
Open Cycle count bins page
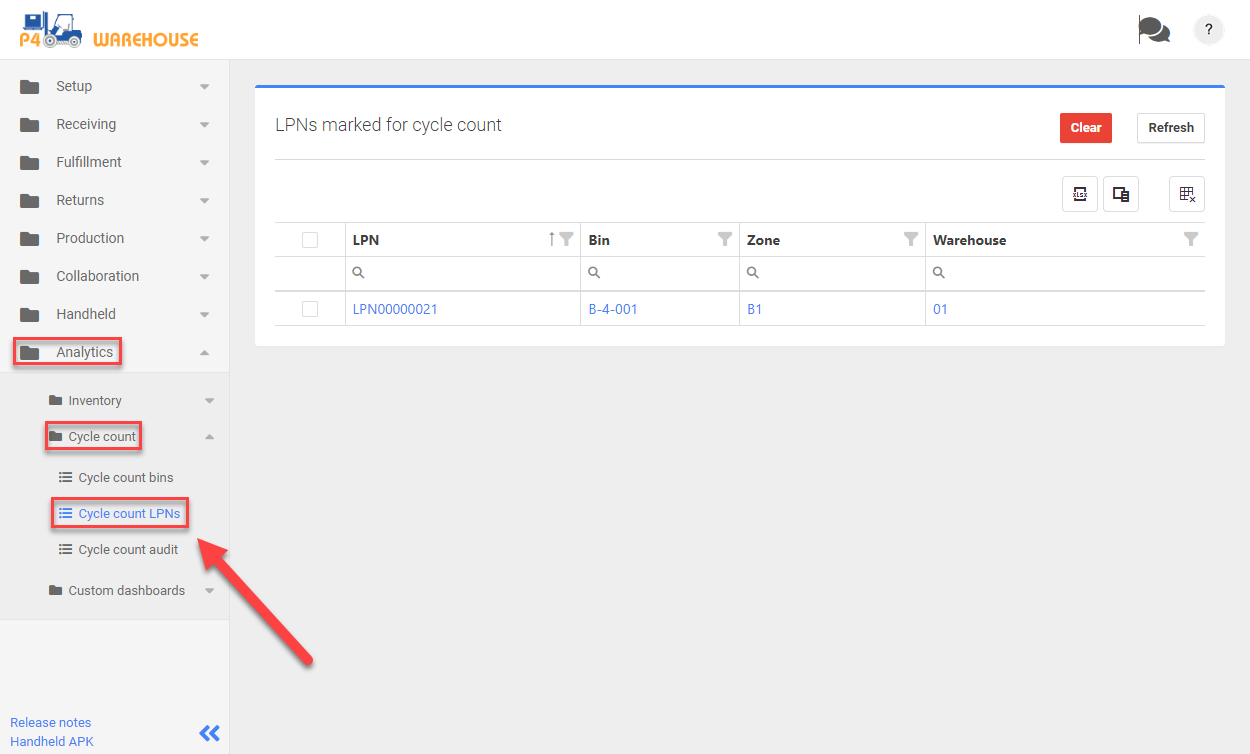click(x=126, y=477)
